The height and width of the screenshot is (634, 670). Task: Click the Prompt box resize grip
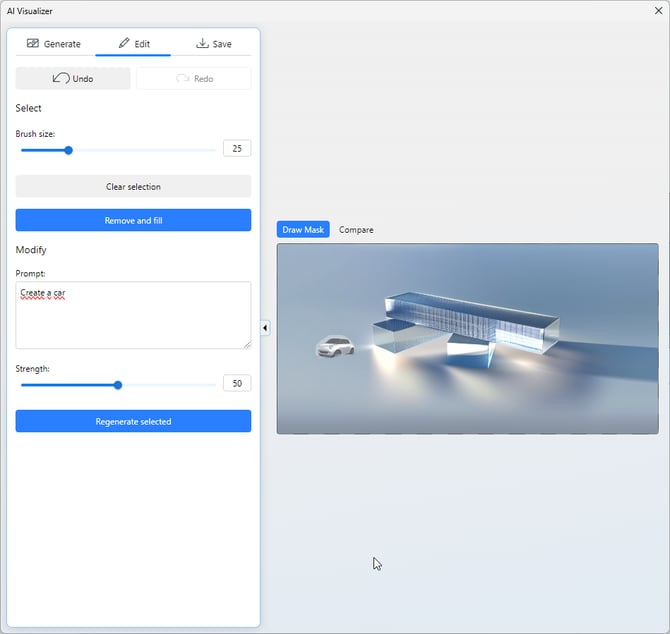click(x=246, y=344)
